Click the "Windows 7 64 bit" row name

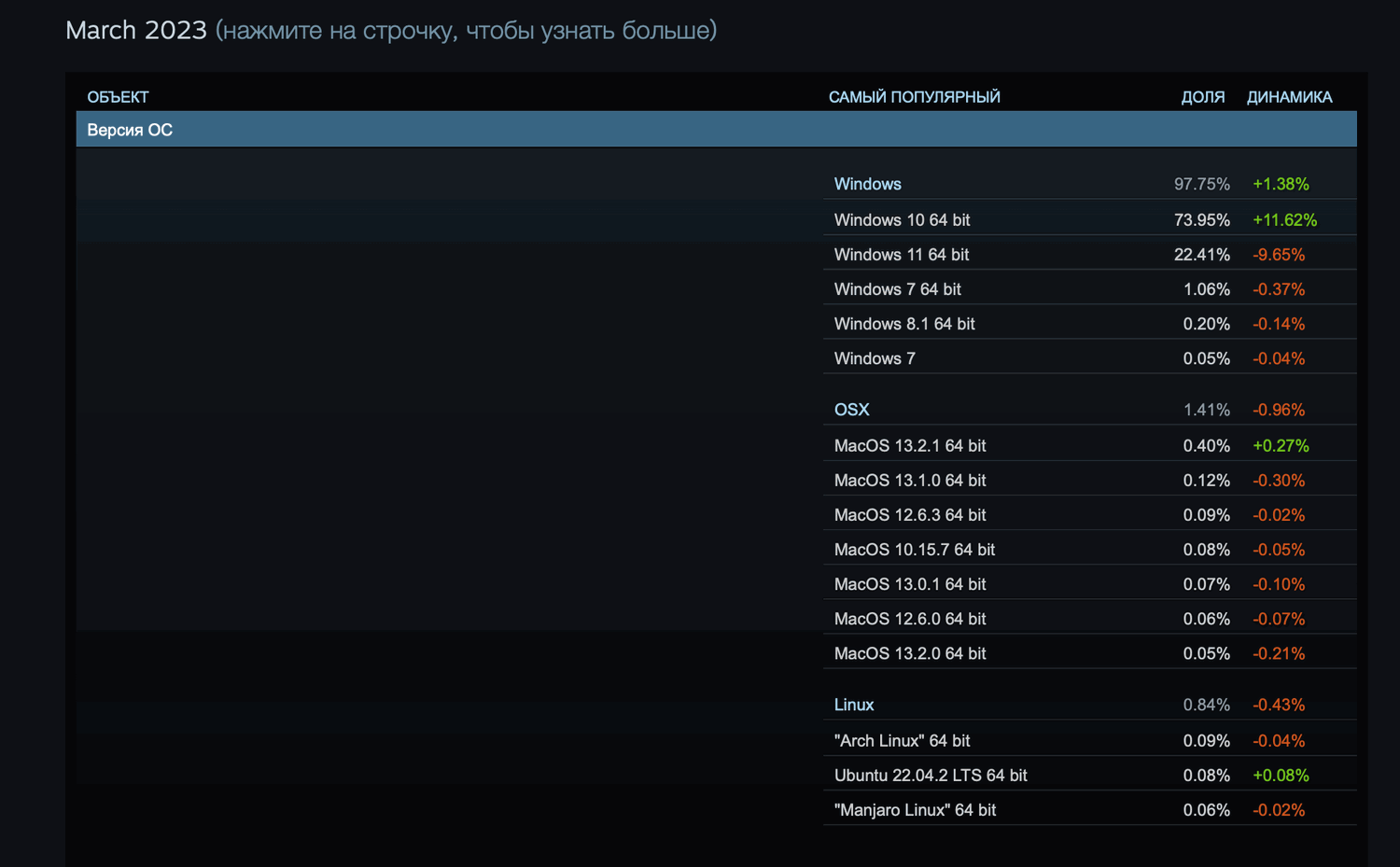pos(898,289)
